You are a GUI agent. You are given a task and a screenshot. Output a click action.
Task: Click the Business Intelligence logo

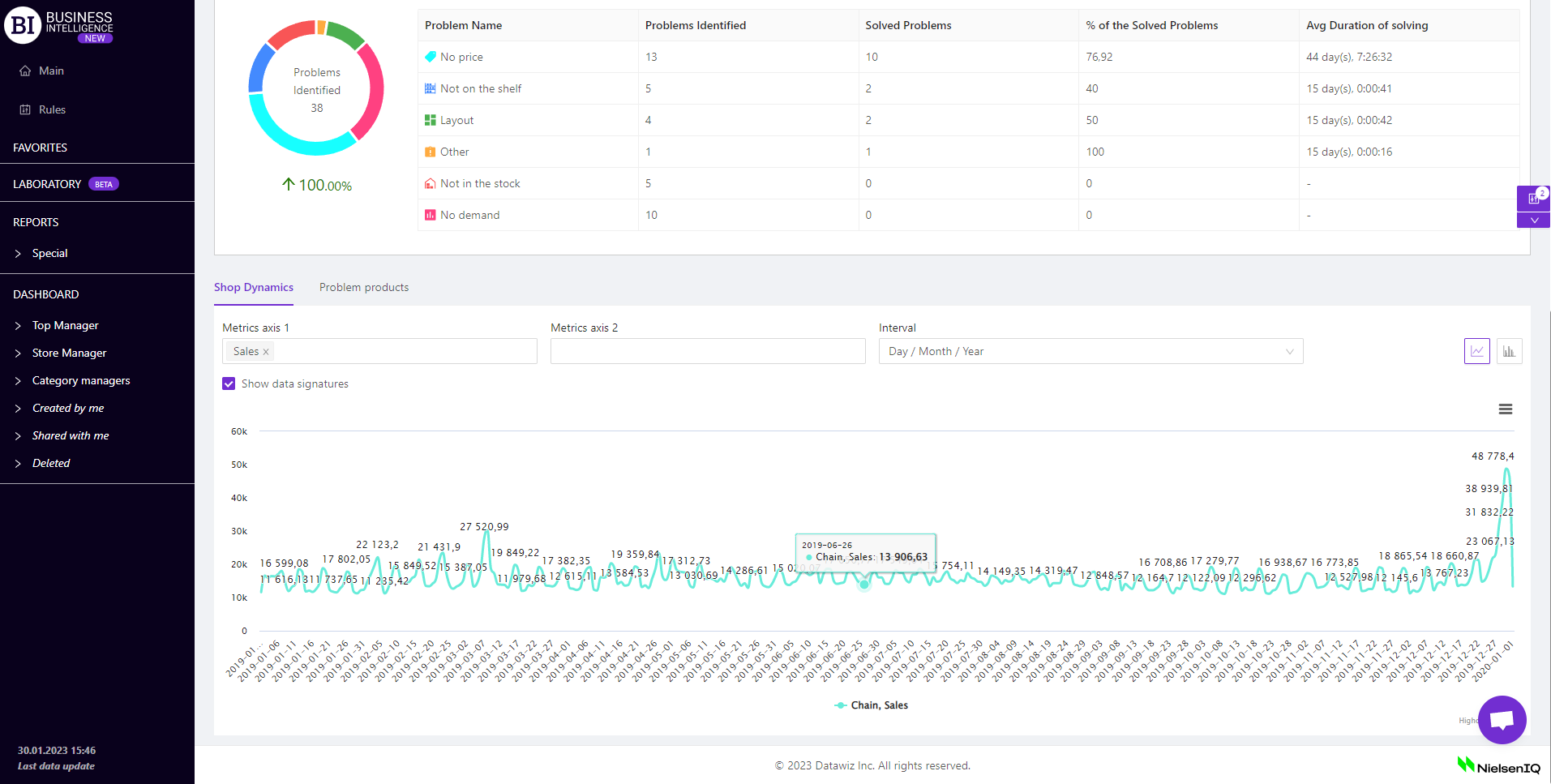tap(59, 25)
